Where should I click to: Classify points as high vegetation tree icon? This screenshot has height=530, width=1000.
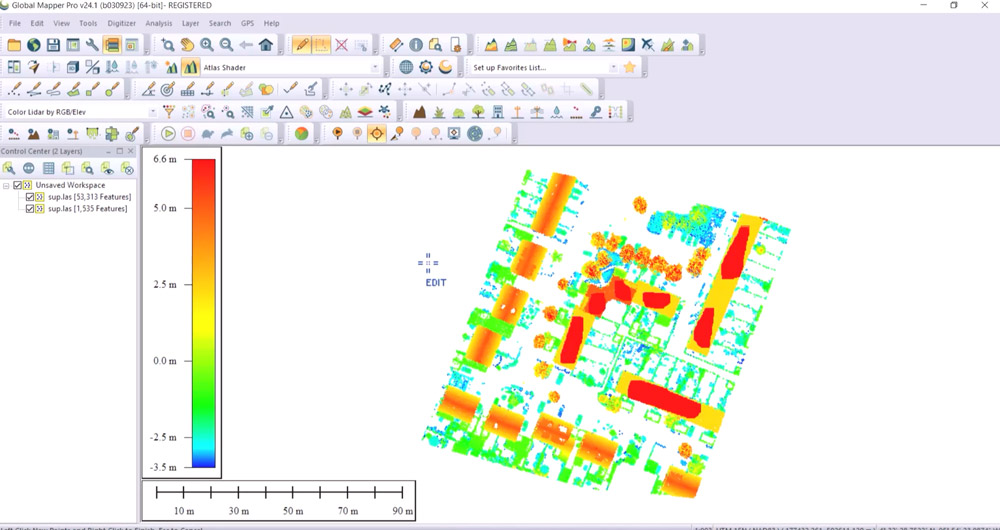(478, 112)
